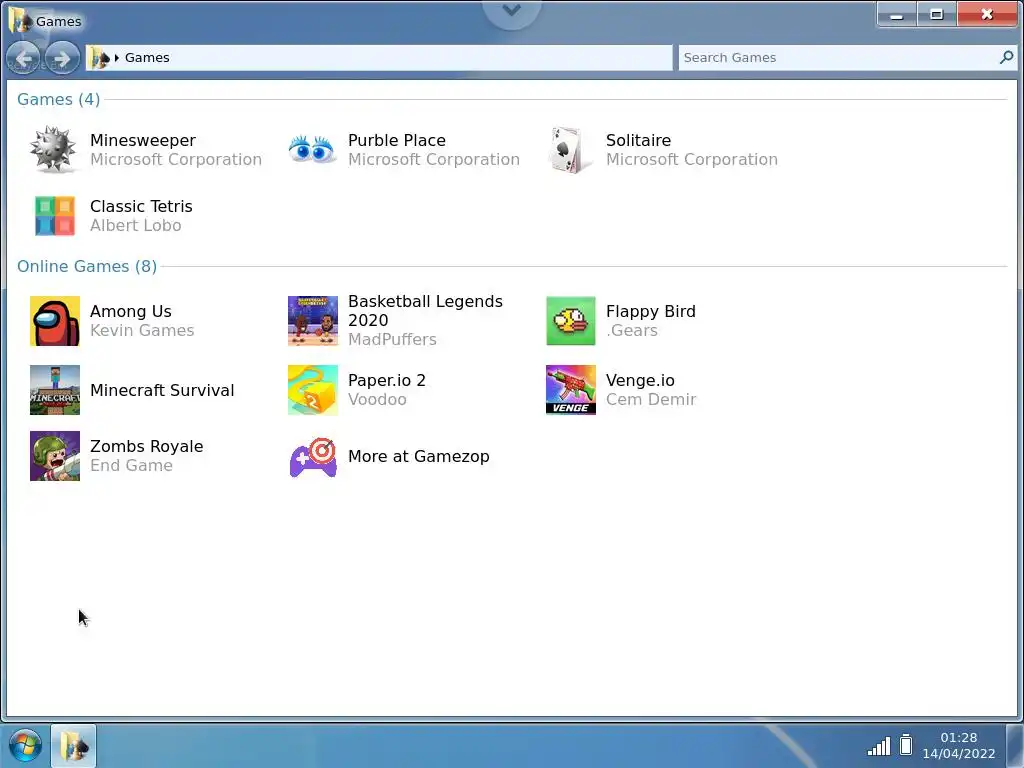Open the Minesweeper mine icon
This screenshot has height=768, width=1024.
pyautogui.click(x=53, y=150)
